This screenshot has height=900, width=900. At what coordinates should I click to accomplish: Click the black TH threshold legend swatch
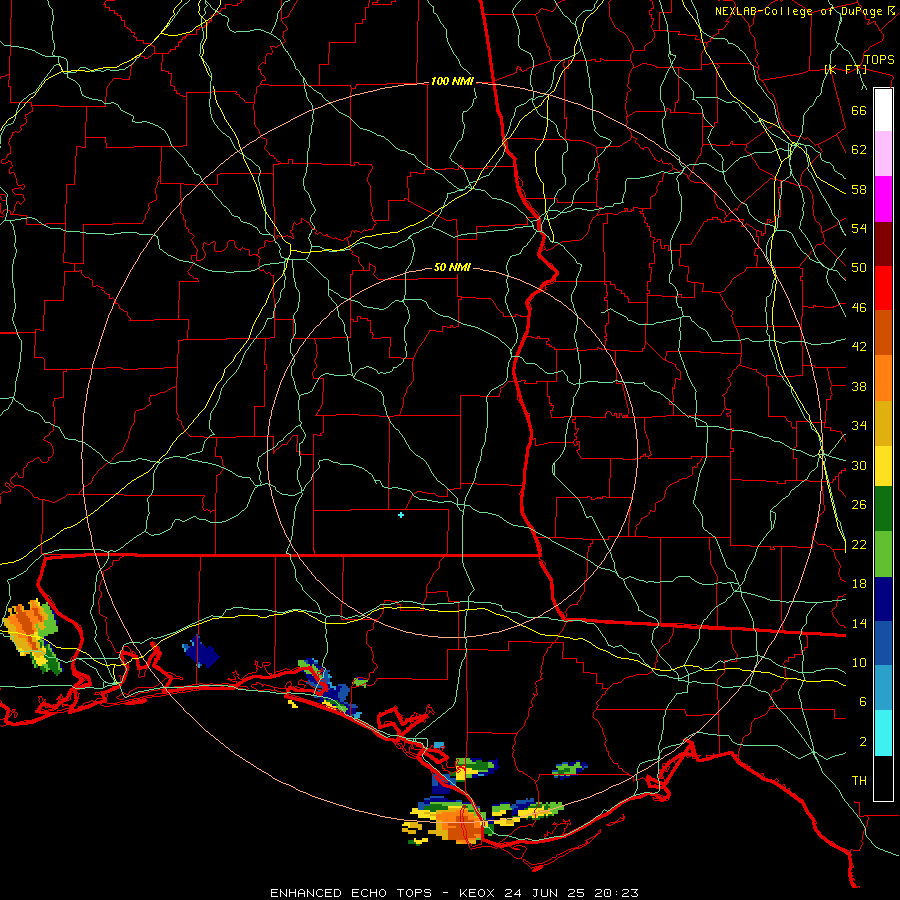coord(883,778)
